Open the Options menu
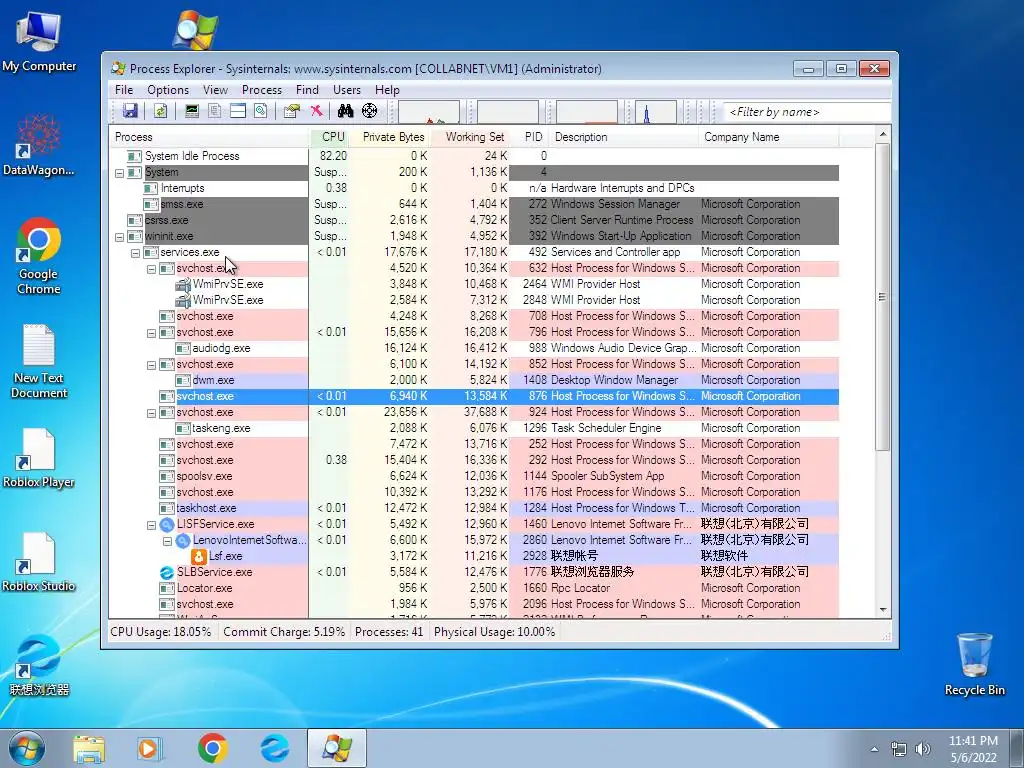The image size is (1024, 768). tap(168, 90)
